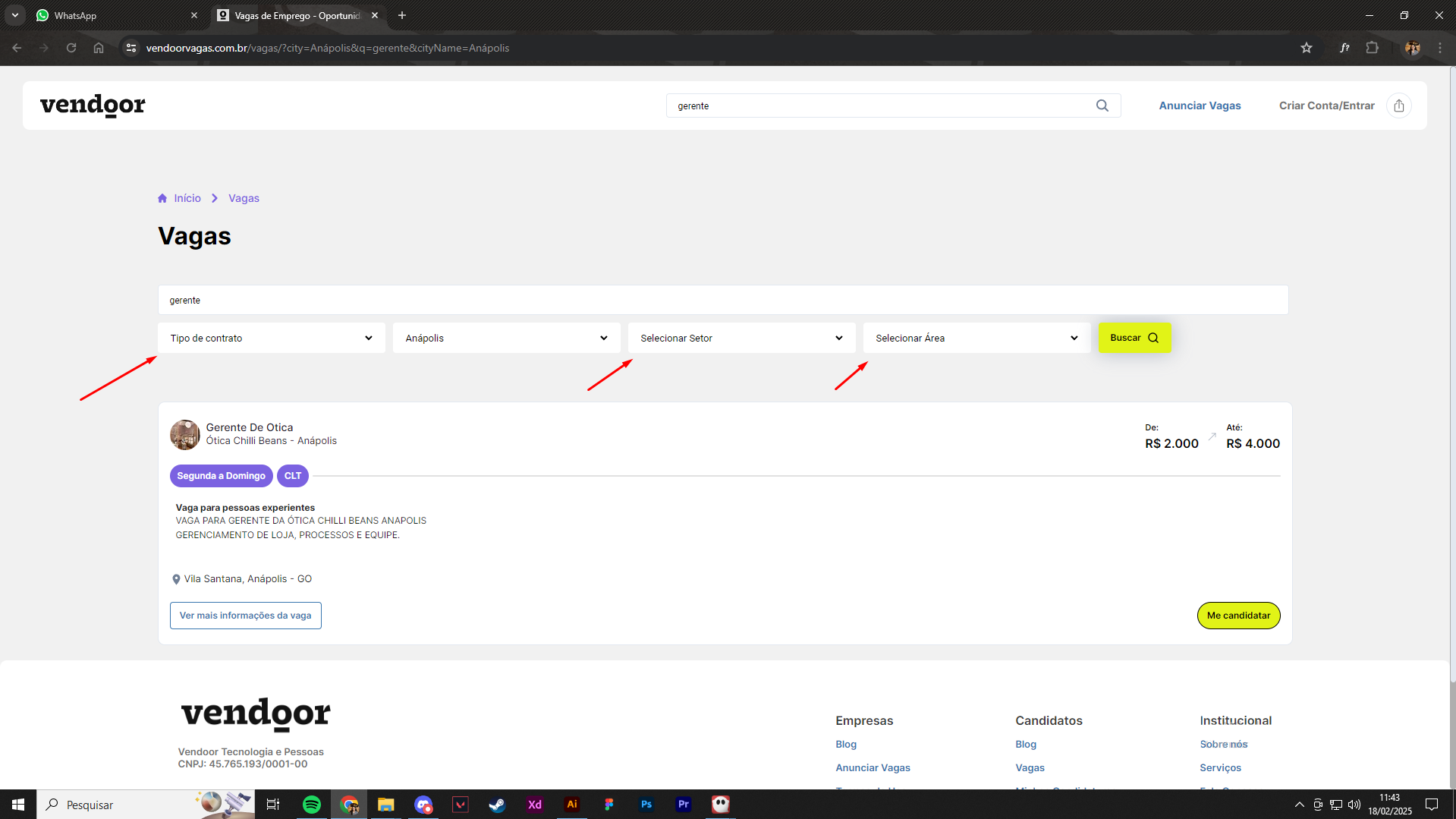Click Ver mais informações da vaga
Image resolution: width=1456 pixels, height=819 pixels.
tap(245, 616)
